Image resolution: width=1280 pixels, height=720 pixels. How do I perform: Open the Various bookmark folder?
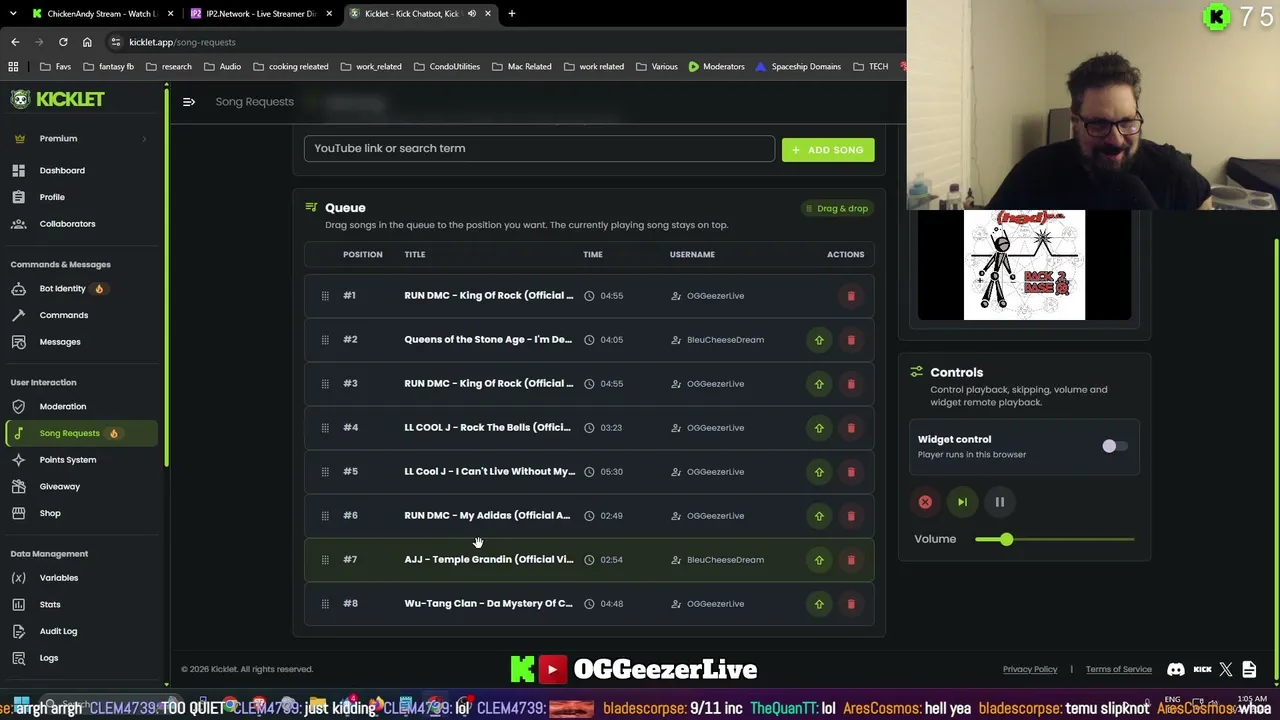(657, 67)
